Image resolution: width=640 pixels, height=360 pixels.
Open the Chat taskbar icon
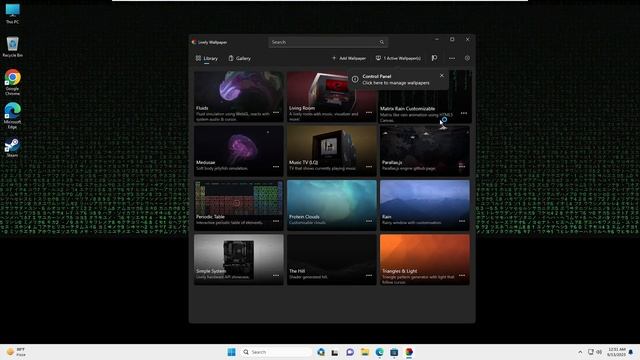(350, 352)
